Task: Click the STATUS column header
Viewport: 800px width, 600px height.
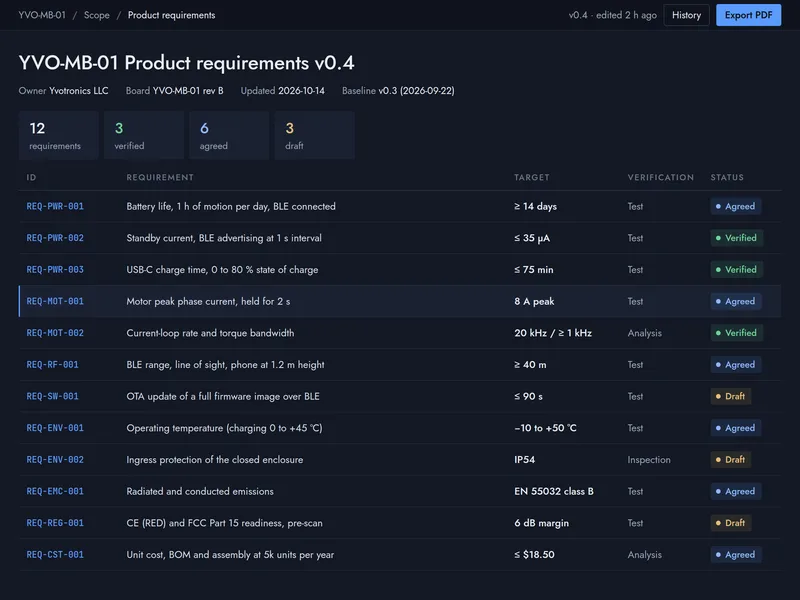Action: [727, 178]
